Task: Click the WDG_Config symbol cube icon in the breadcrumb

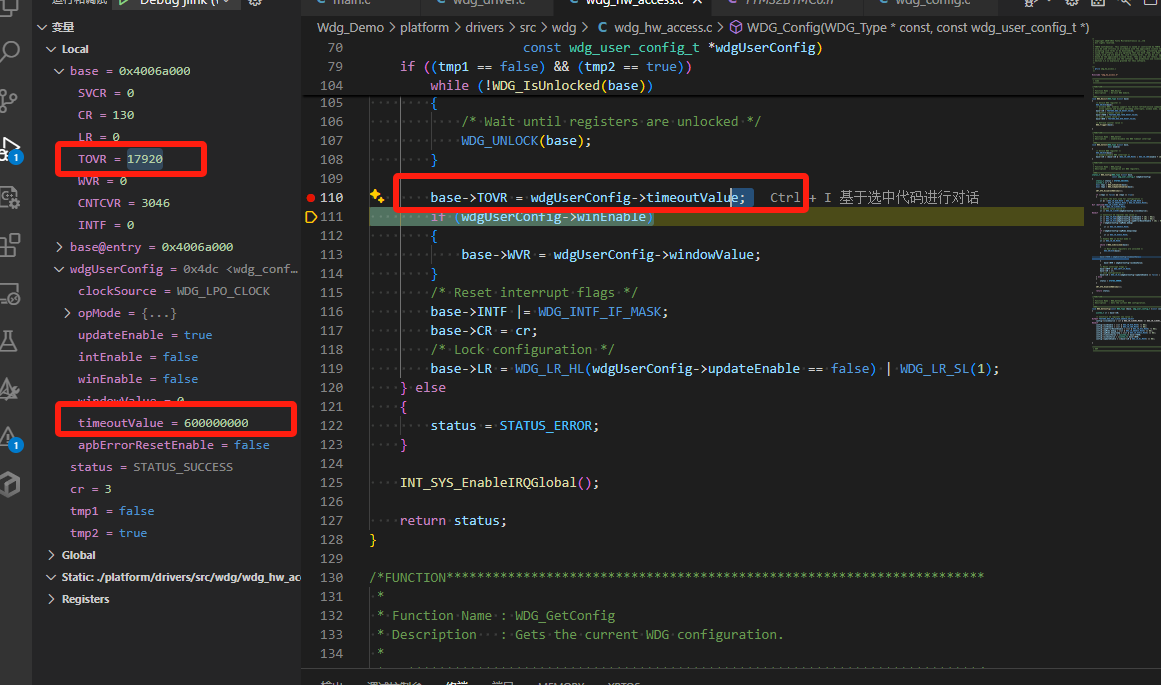Action: pyautogui.click(x=736, y=27)
